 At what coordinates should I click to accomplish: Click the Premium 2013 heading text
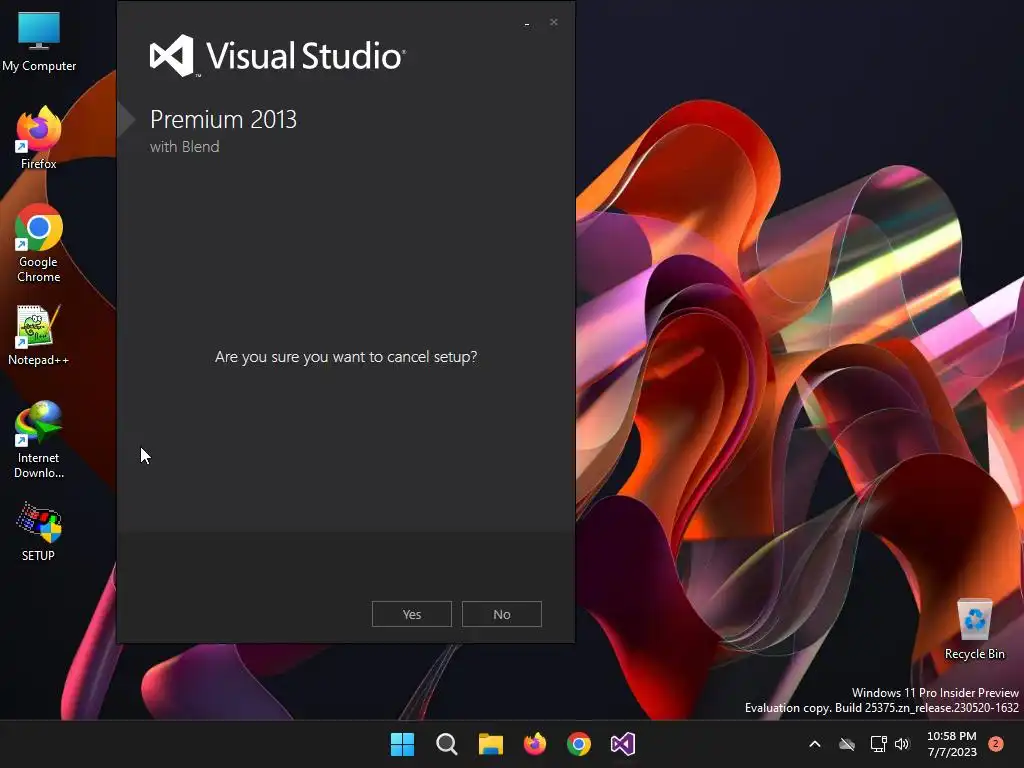click(223, 120)
